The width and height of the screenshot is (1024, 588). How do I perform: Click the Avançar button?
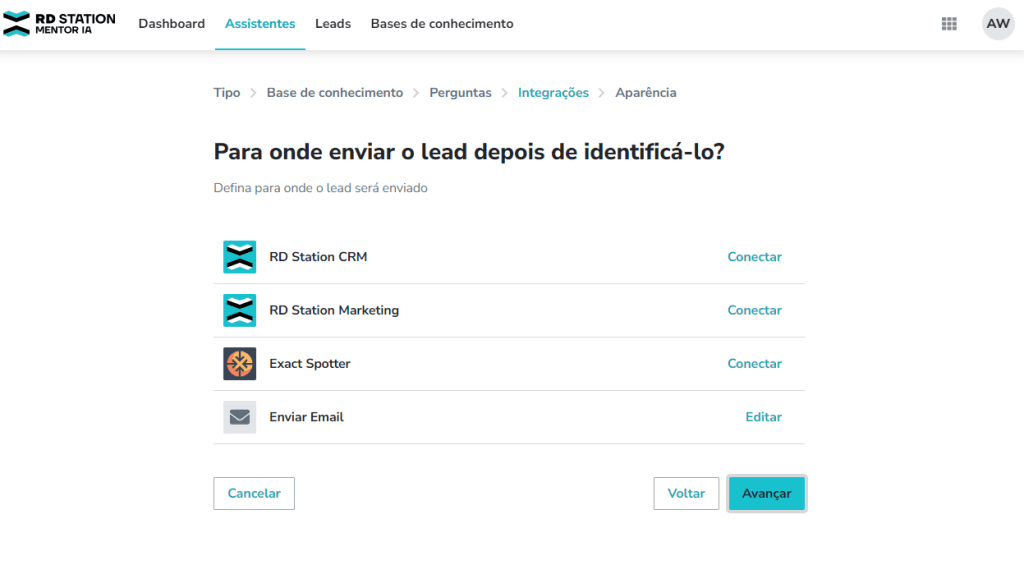click(x=767, y=493)
